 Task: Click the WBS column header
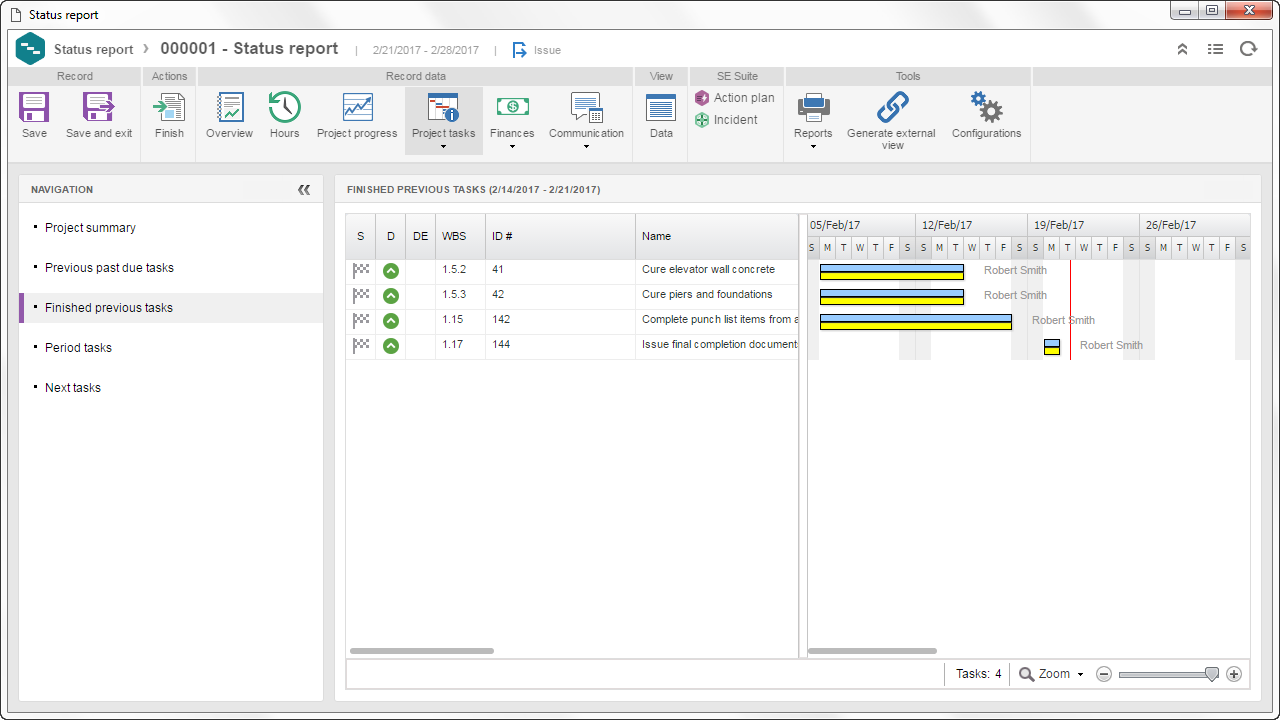[460, 237]
